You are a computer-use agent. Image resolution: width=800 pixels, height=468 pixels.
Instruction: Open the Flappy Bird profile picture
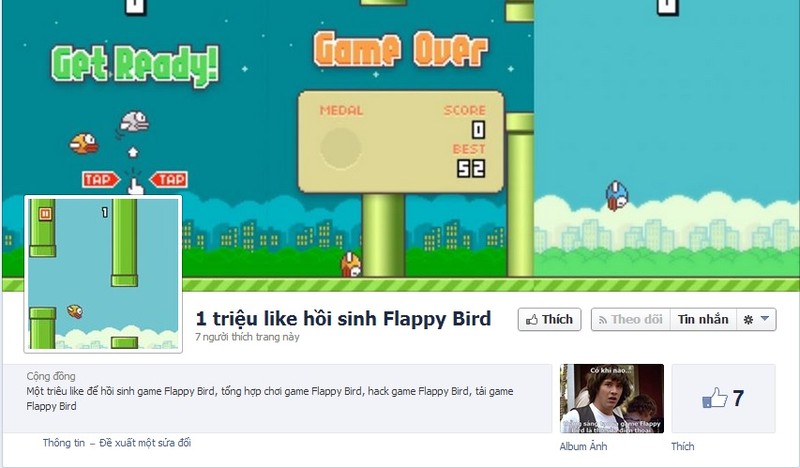pos(103,274)
